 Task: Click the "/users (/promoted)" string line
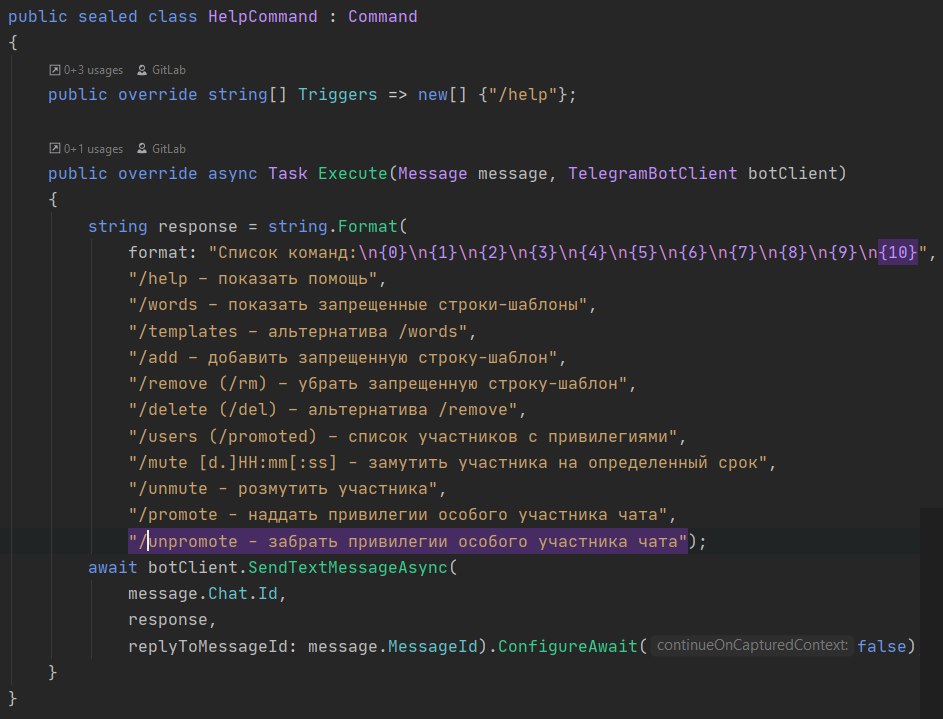click(402, 436)
